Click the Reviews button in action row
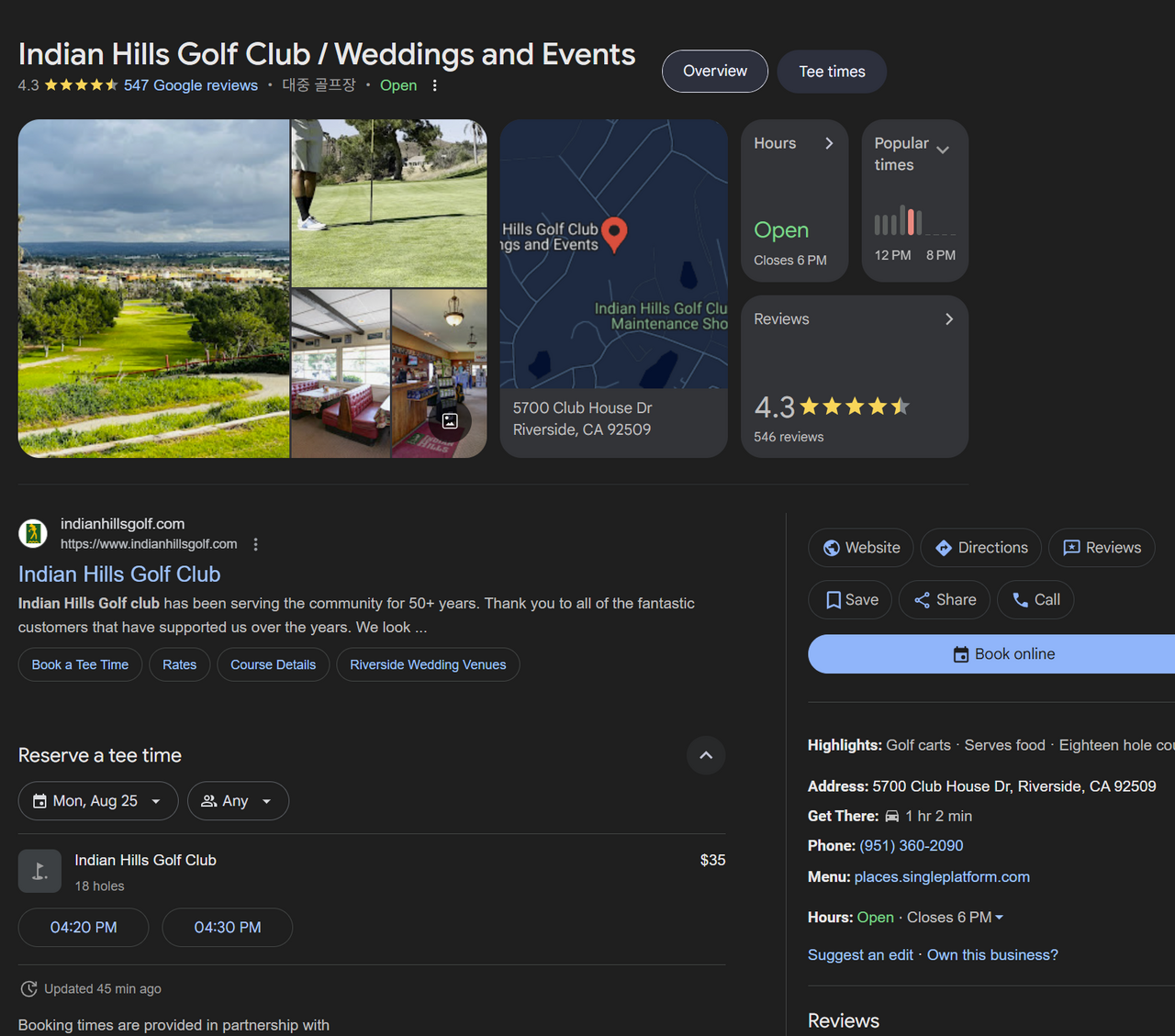This screenshot has height=1036, width=1175. click(1102, 548)
